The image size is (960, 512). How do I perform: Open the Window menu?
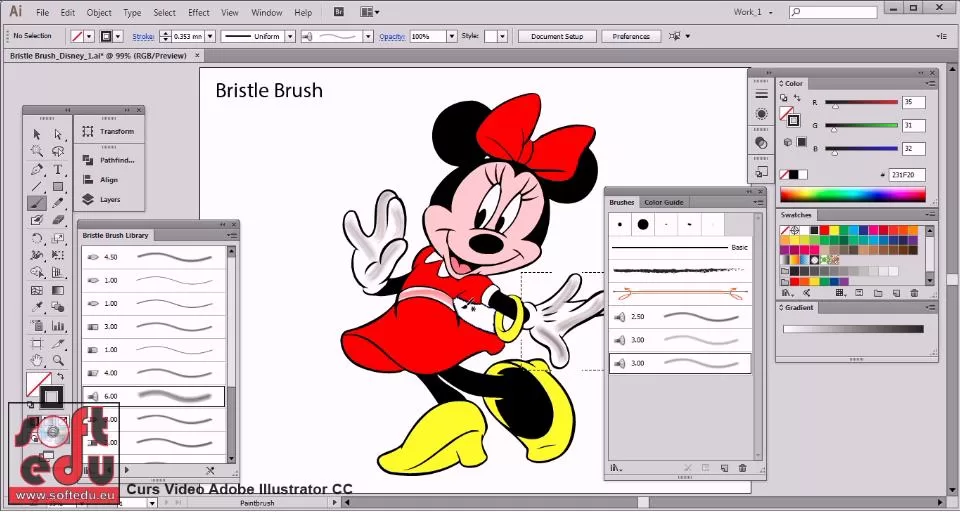267,12
